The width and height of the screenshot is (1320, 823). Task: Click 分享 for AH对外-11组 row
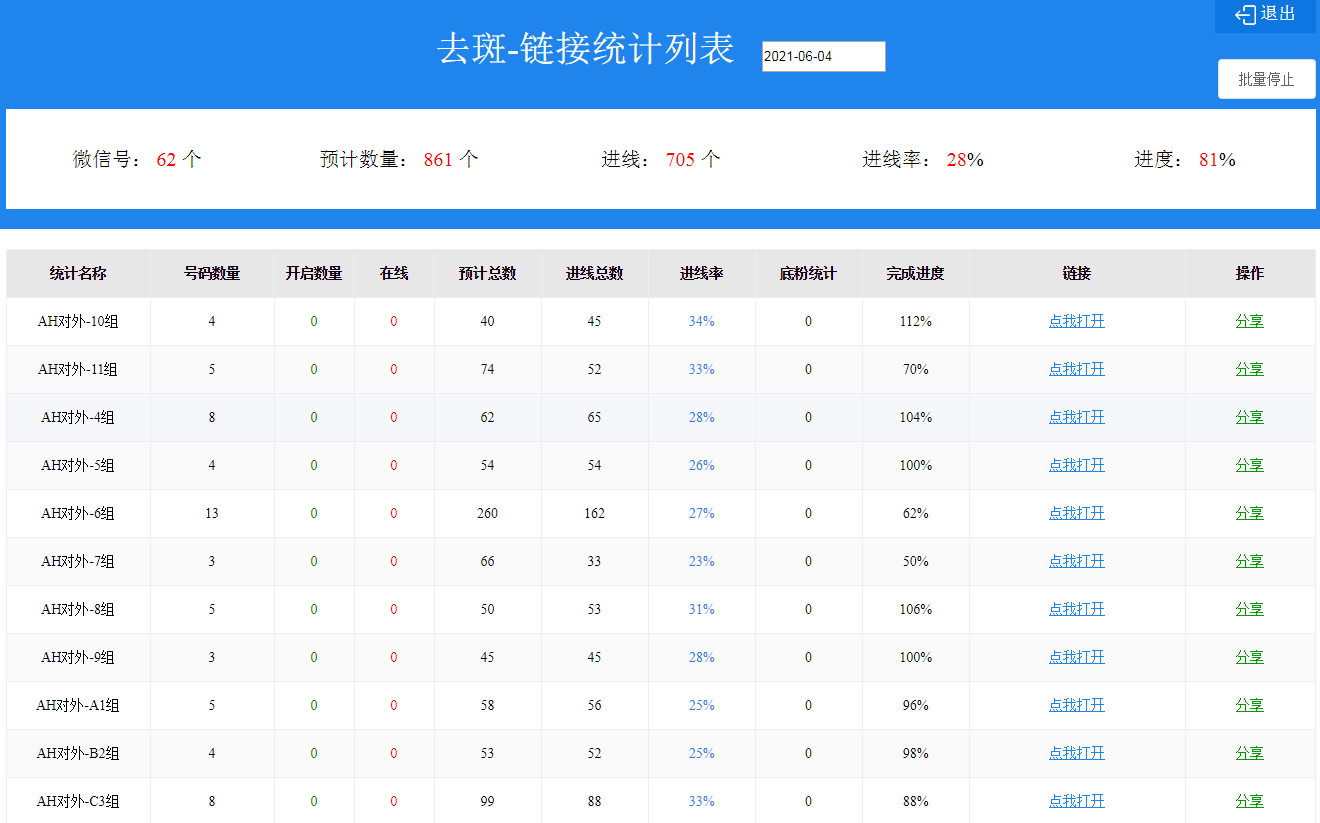[1249, 369]
